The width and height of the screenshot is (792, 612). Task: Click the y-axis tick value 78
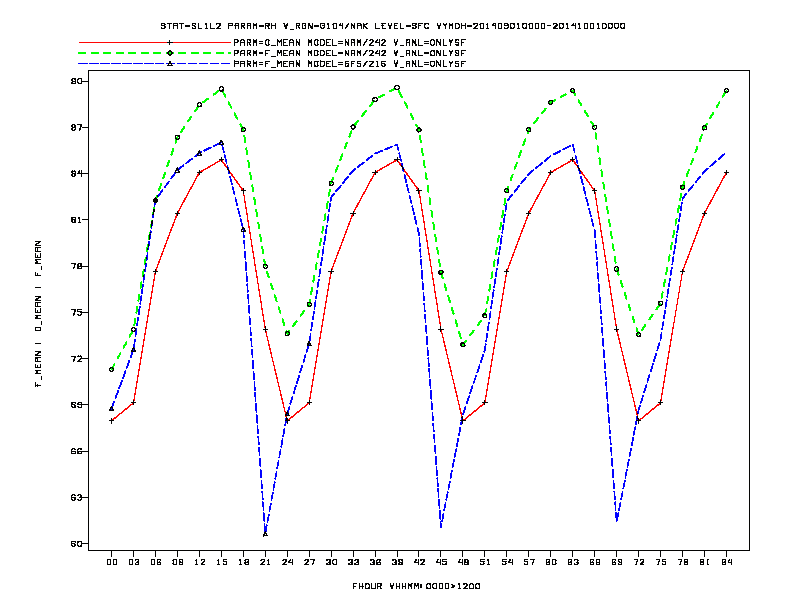76,266
